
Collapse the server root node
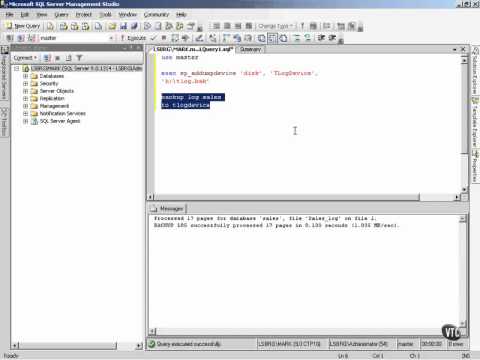pyautogui.click(x=16, y=69)
